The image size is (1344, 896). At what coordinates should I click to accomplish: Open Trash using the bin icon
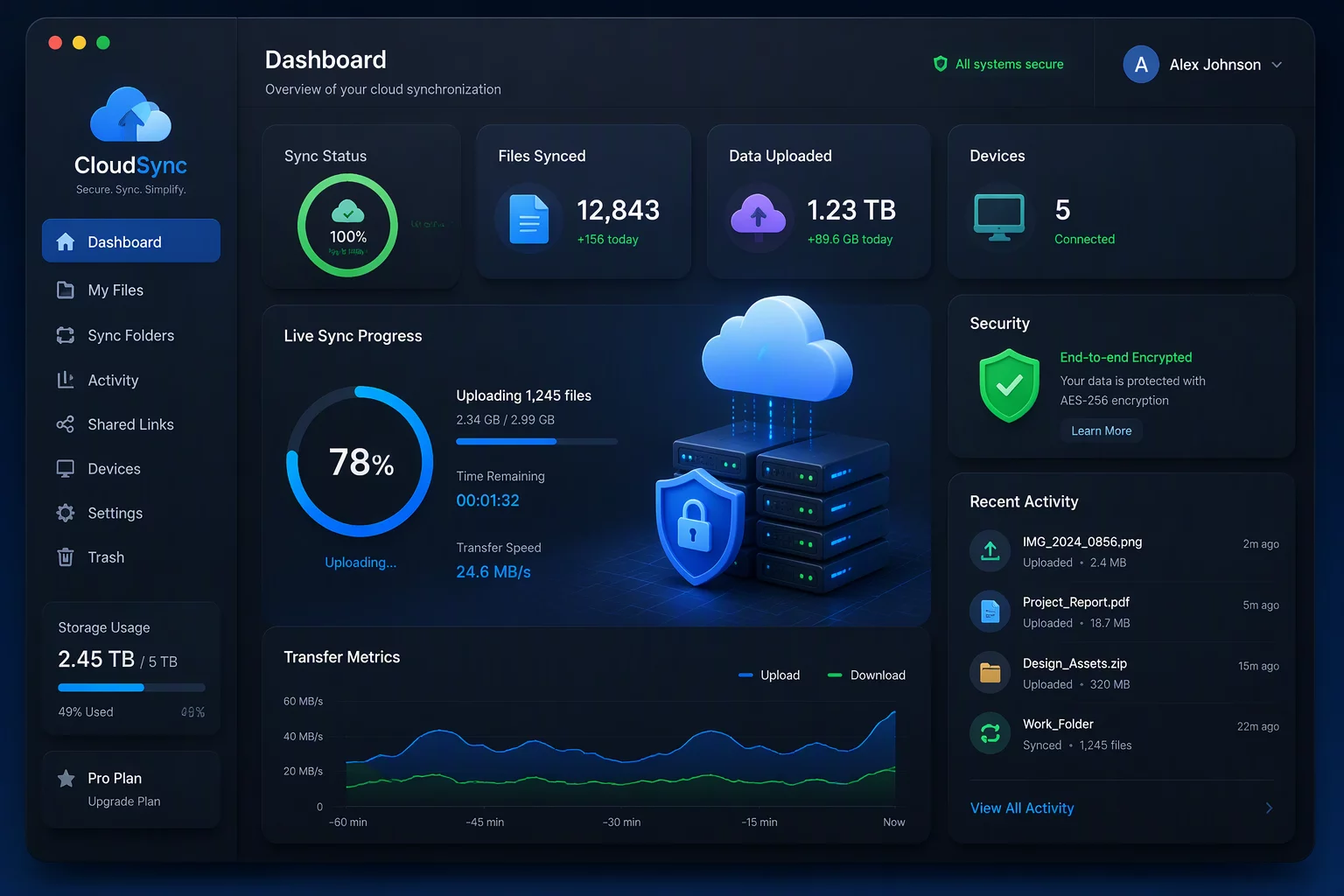(x=66, y=557)
